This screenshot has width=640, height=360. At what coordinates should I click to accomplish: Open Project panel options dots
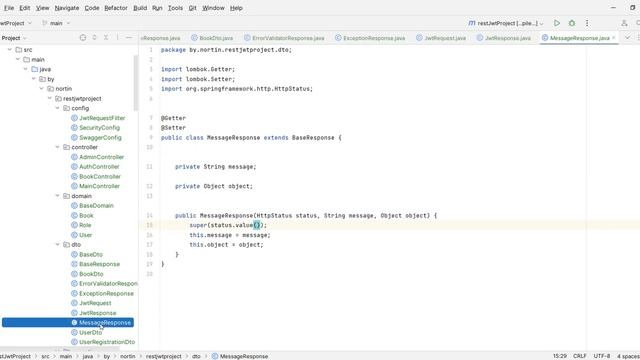(x=117, y=38)
